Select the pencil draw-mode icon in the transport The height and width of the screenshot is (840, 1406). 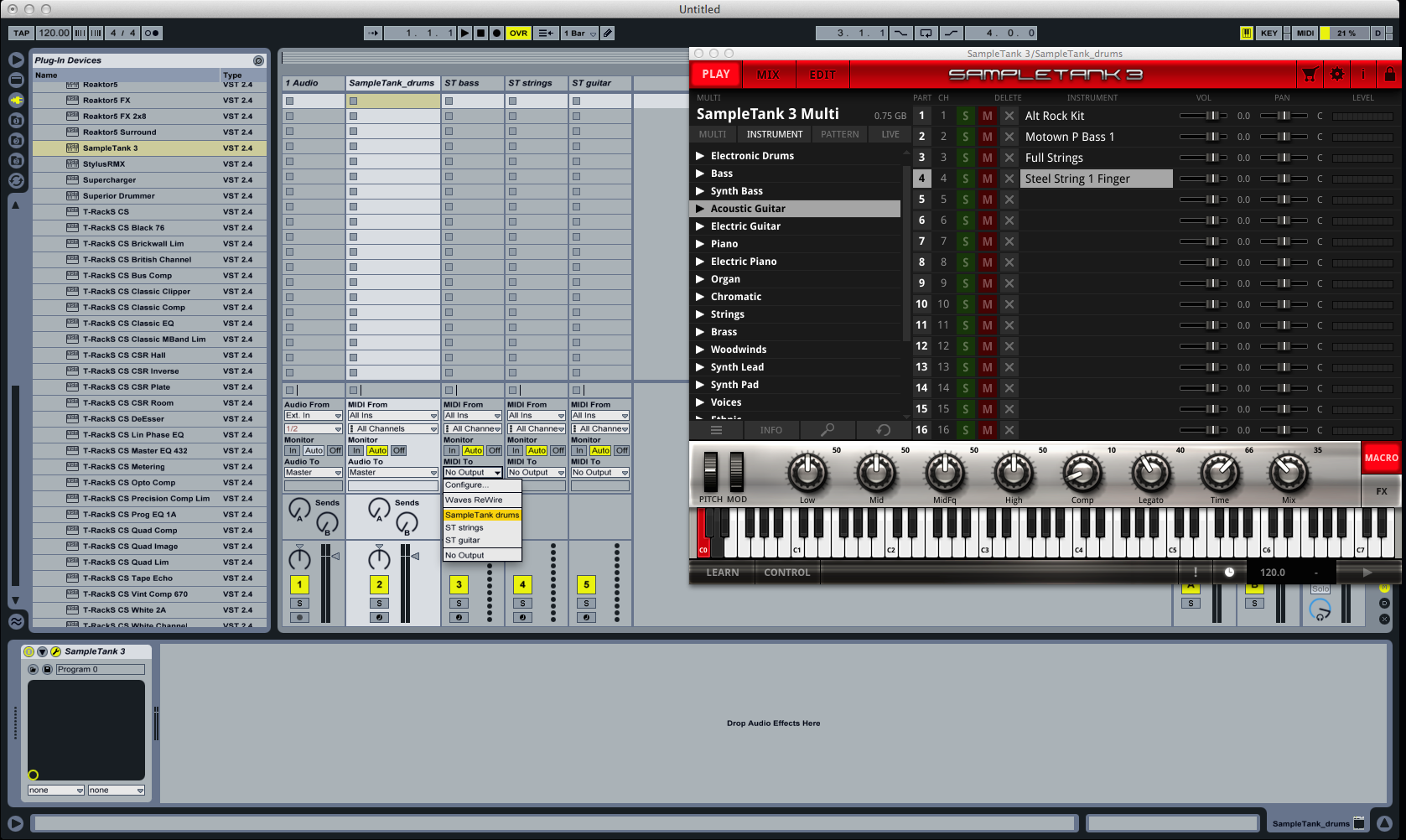pos(607,33)
